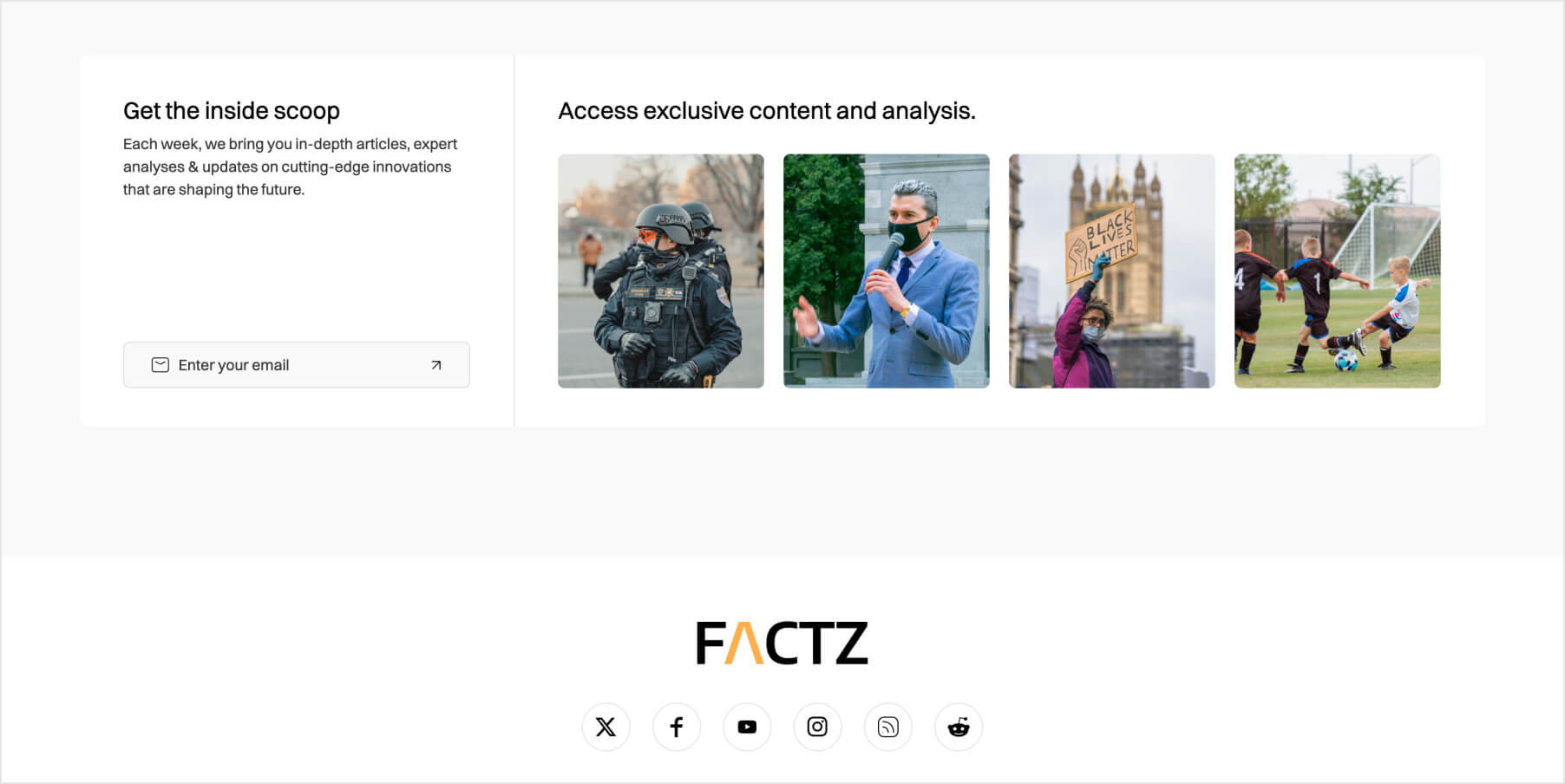Click the FACTZ logo in the footer

coord(782,643)
